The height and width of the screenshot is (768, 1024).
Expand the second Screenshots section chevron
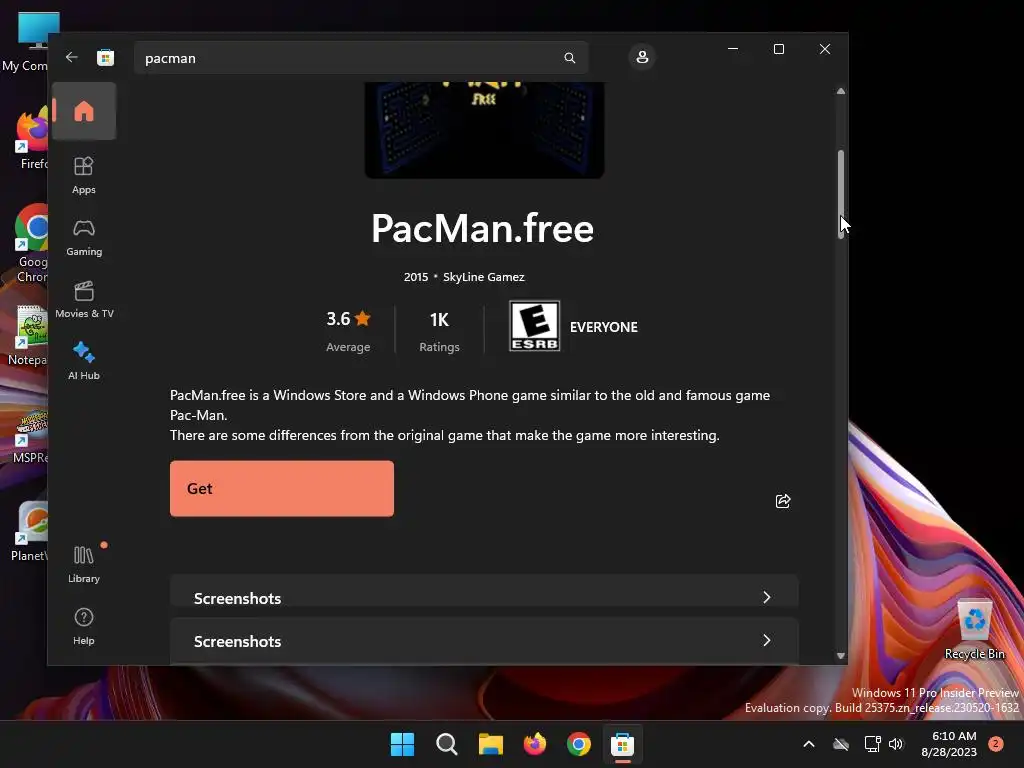tap(767, 640)
